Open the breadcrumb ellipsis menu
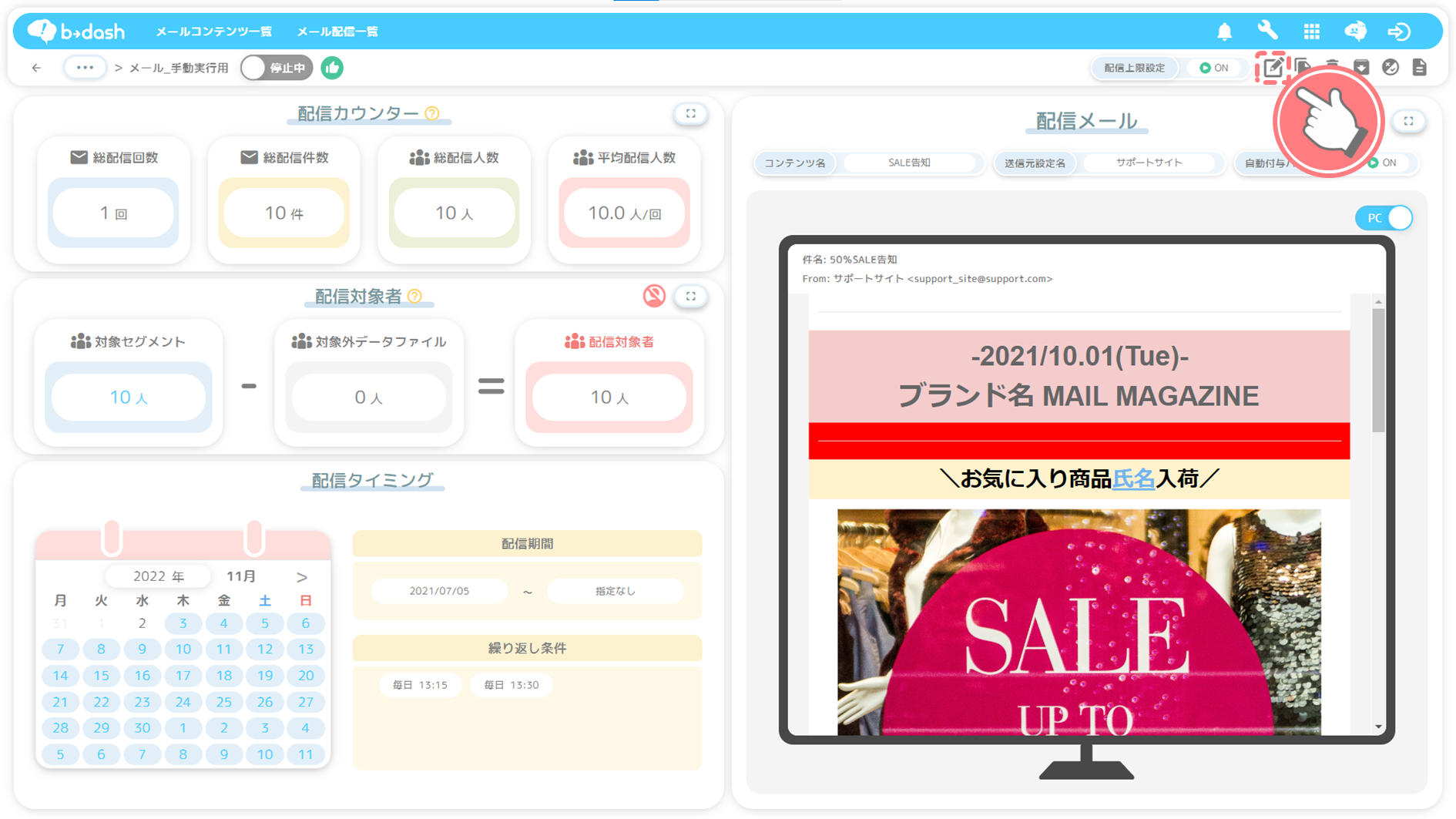The image size is (1456, 819). click(x=85, y=68)
